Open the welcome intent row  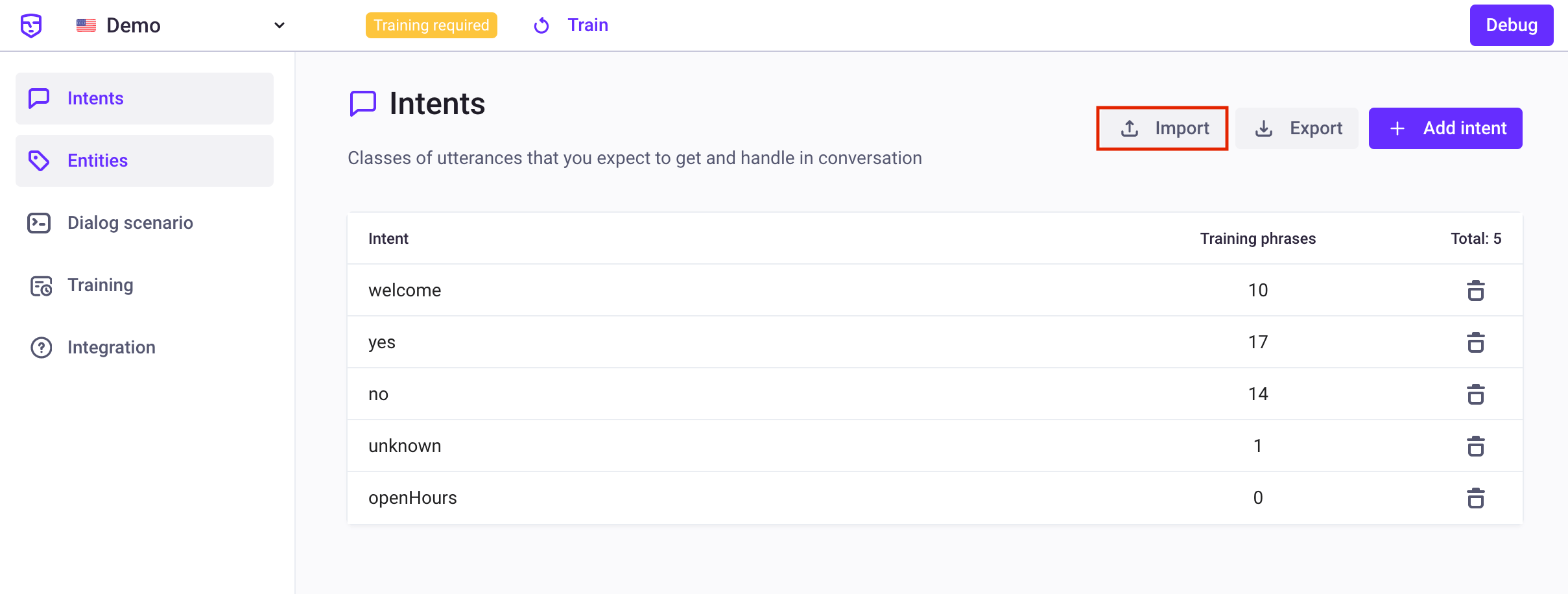pyautogui.click(x=935, y=290)
